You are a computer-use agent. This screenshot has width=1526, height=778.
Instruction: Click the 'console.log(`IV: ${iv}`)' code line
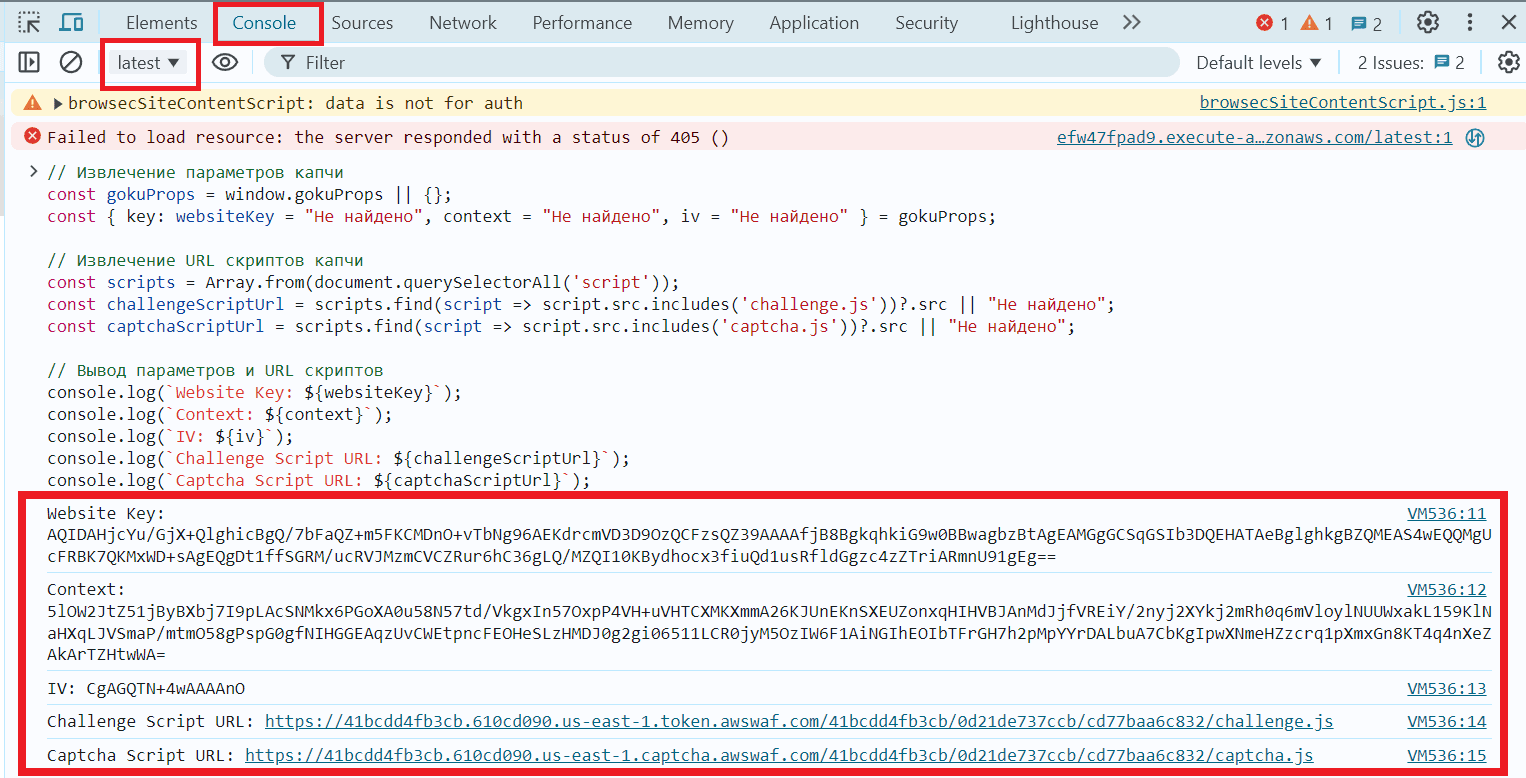(x=171, y=436)
